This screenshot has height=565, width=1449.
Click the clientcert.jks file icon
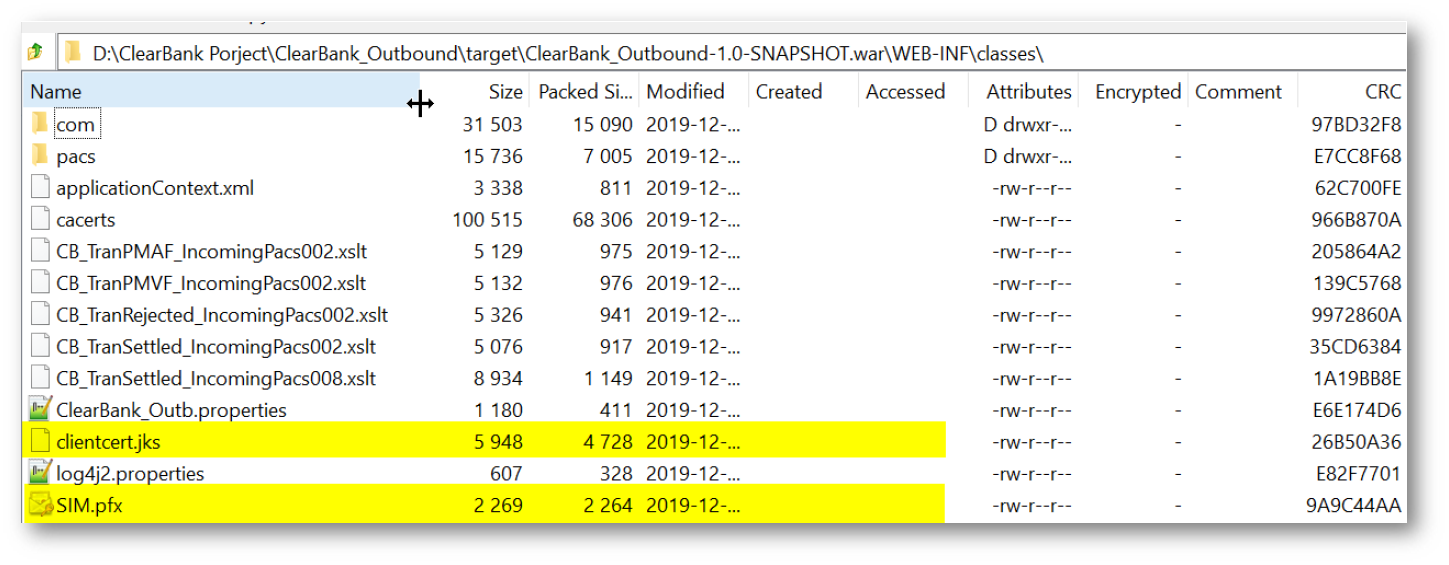tap(40, 442)
